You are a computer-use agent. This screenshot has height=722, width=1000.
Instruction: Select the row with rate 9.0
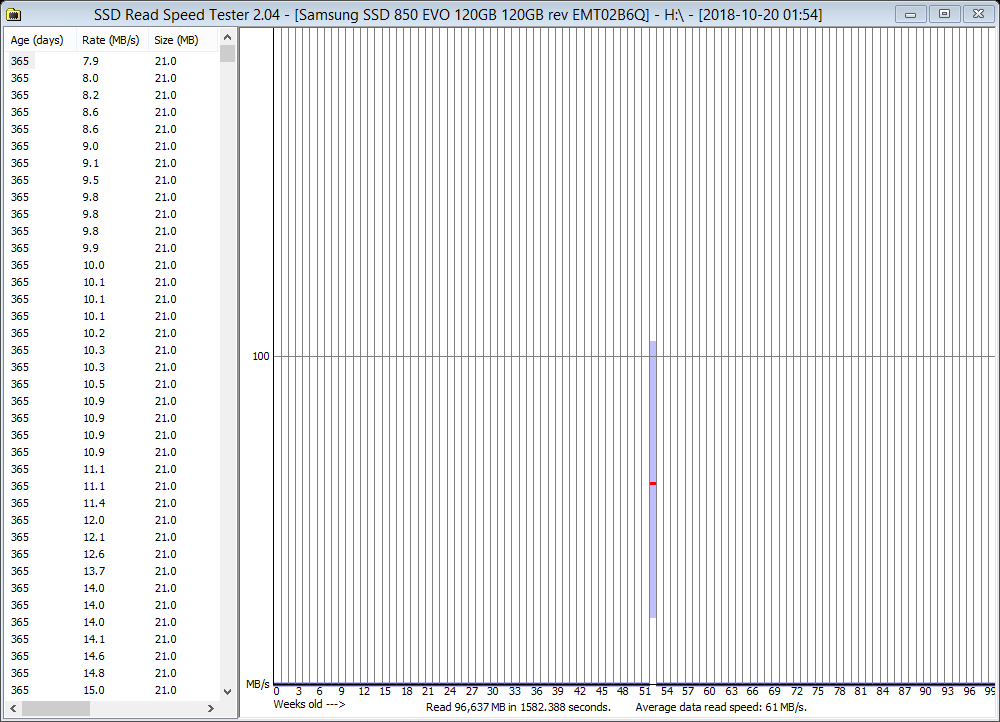coord(112,146)
